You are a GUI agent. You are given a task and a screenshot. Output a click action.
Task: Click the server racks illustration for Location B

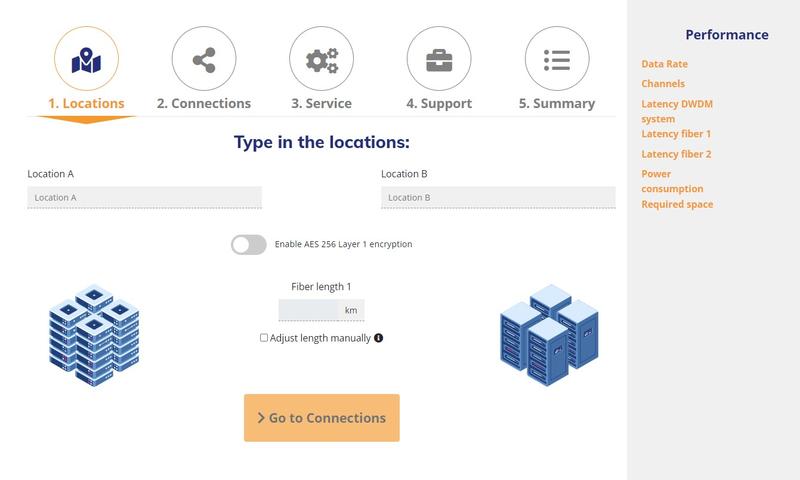tap(549, 335)
